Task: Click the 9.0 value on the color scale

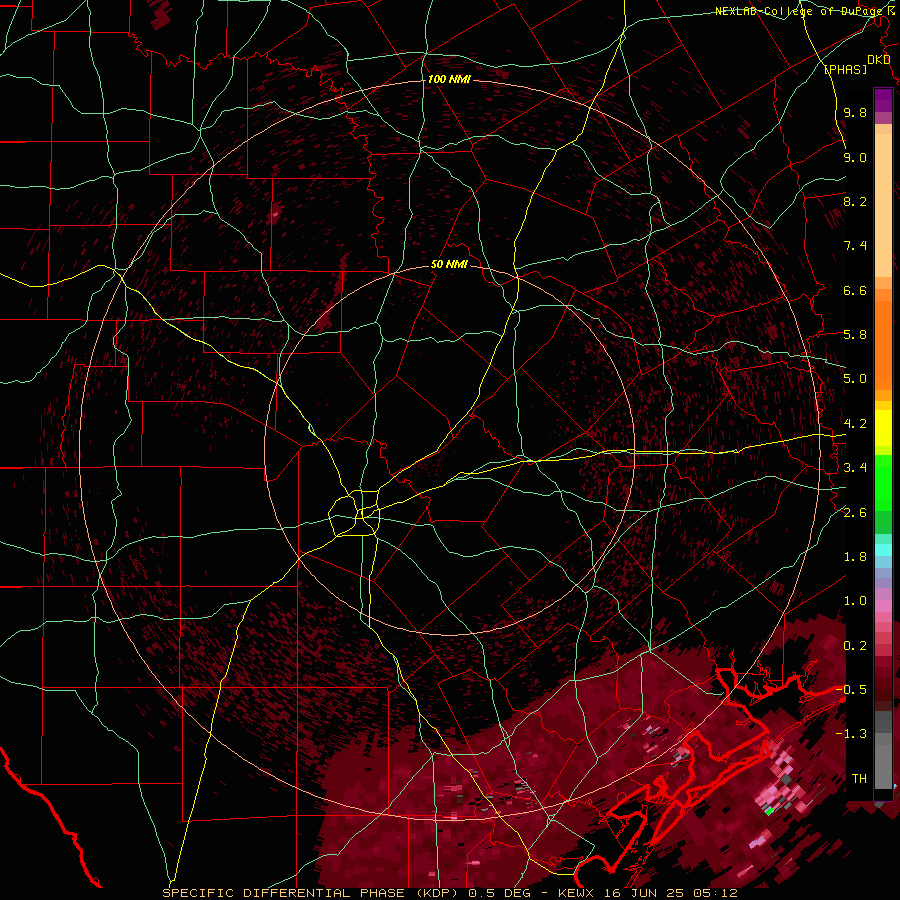Action: tap(855, 157)
